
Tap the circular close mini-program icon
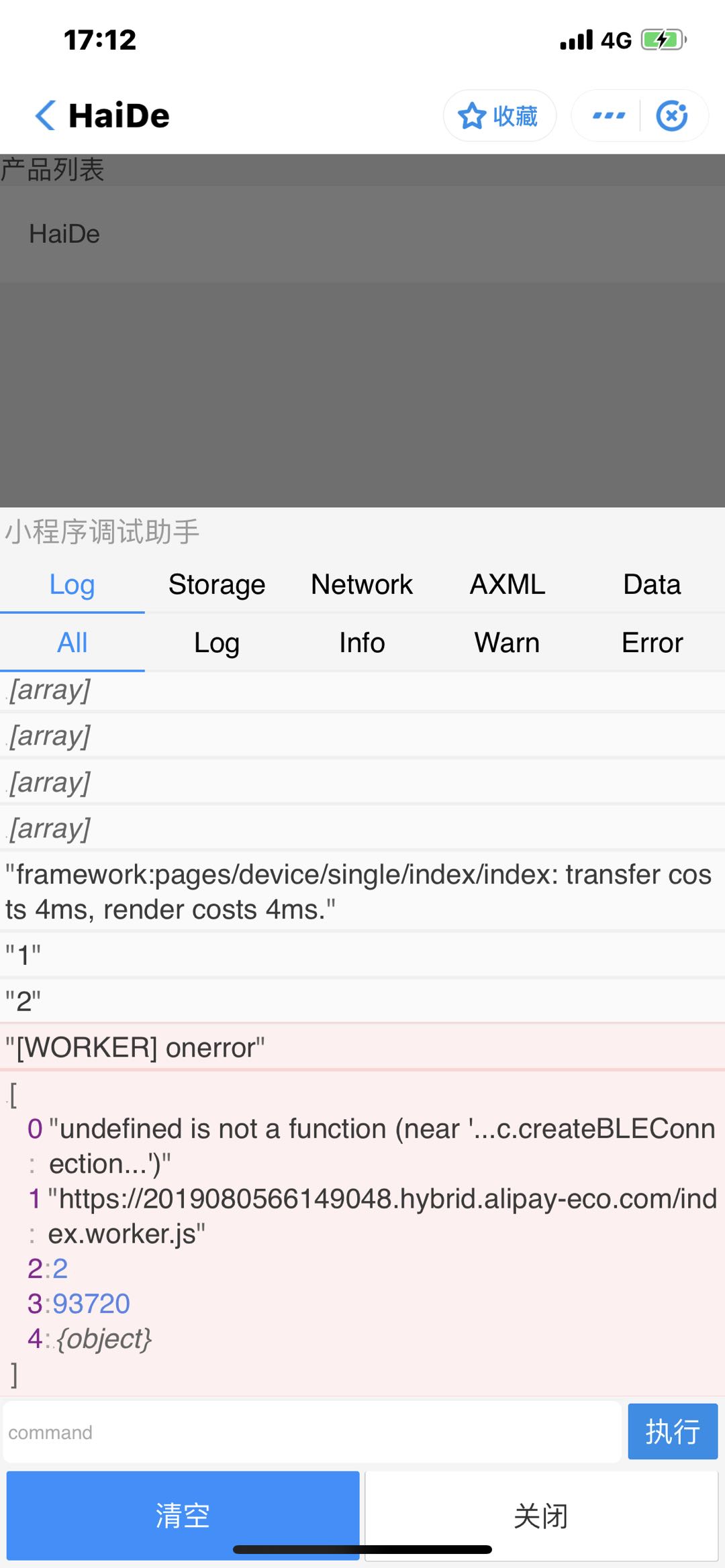click(x=672, y=115)
